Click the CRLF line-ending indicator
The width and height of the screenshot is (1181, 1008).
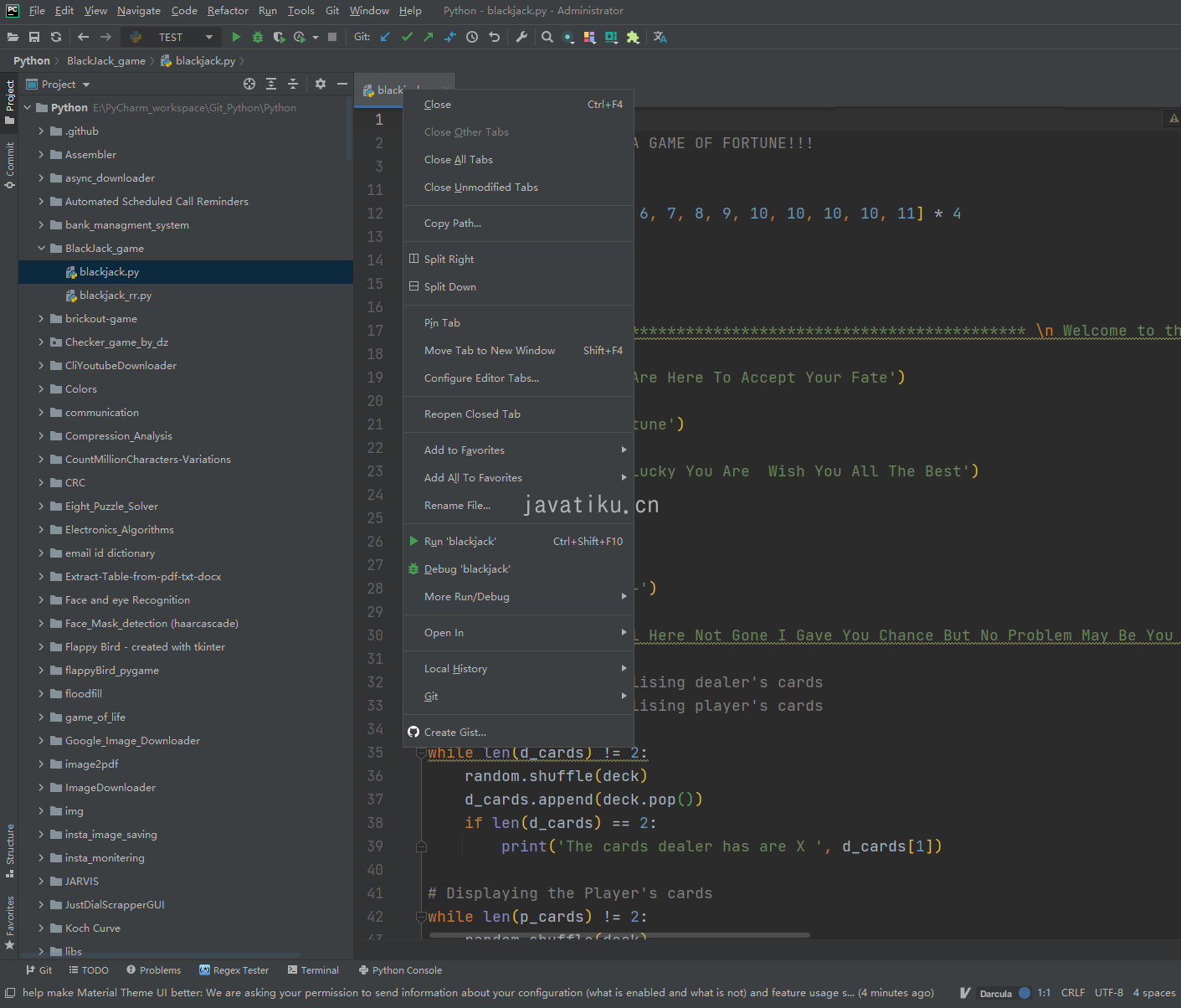pyautogui.click(x=1073, y=993)
